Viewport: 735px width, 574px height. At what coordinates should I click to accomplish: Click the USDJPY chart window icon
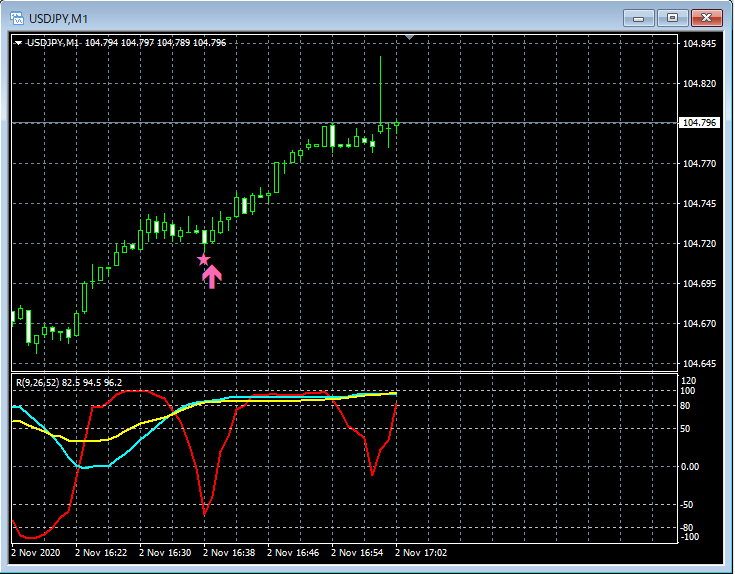(x=17, y=18)
